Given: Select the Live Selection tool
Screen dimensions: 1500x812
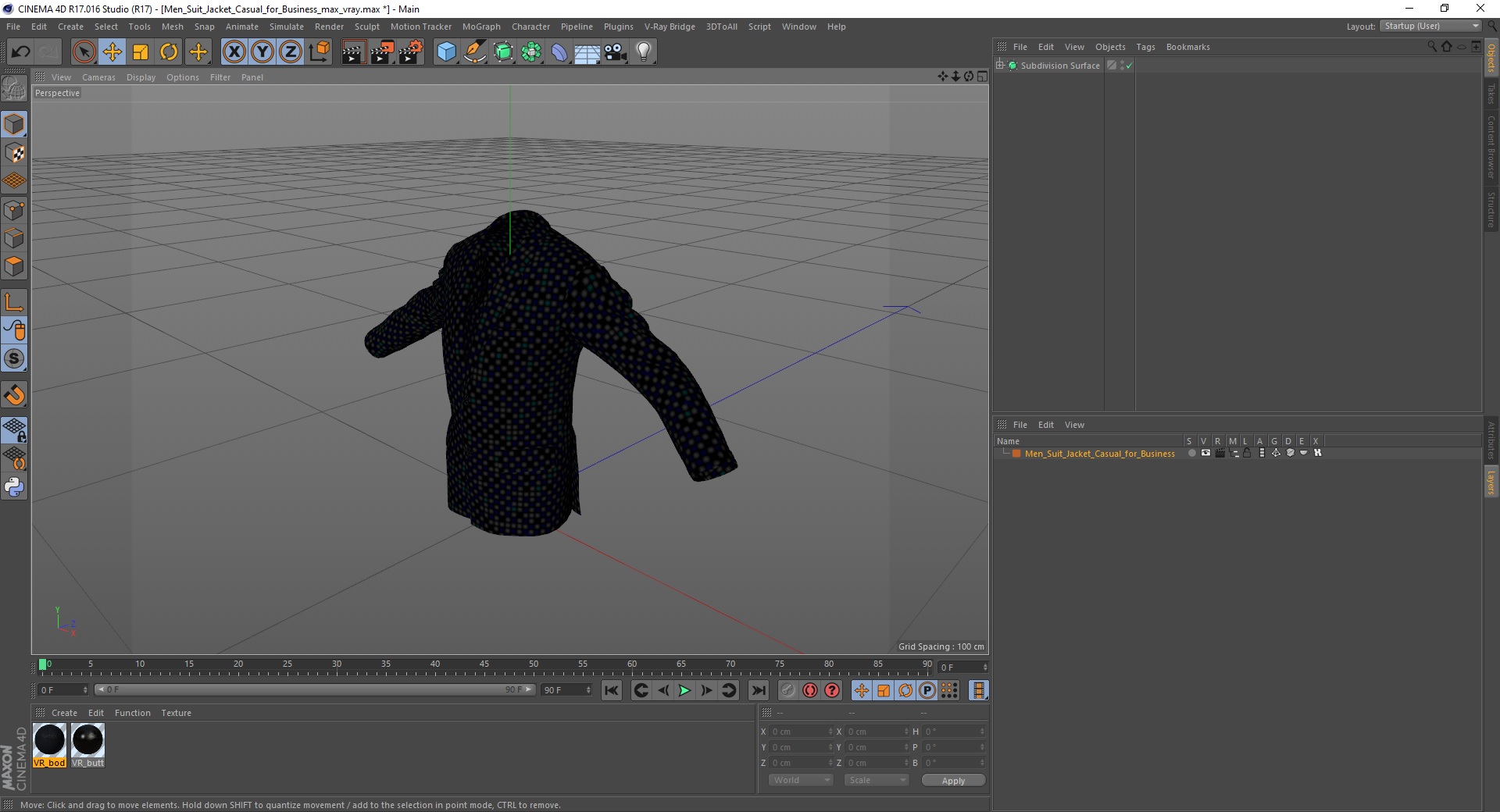Looking at the screenshot, I should [x=84, y=52].
